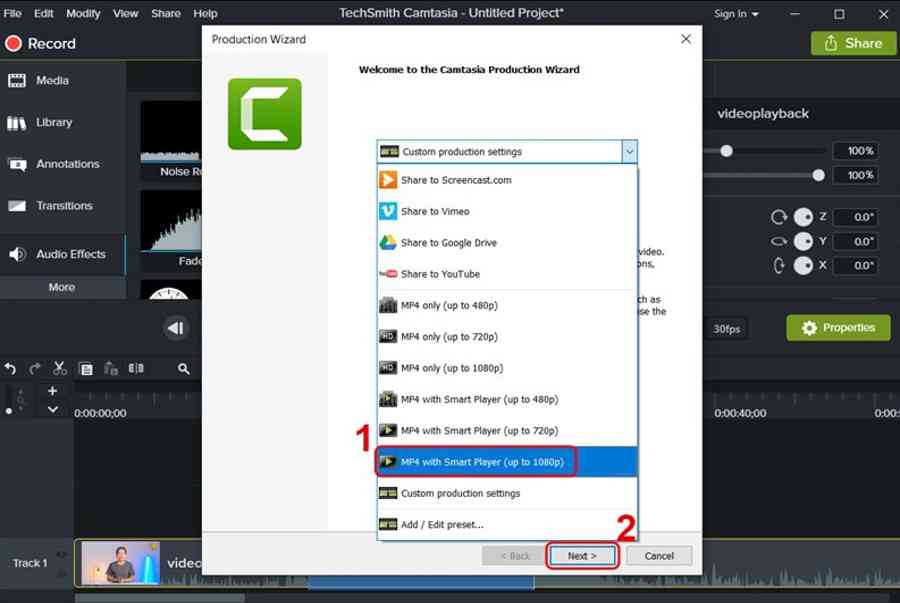Choose Share to Google Drive
This screenshot has width=900, height=603.
(507, 243)
